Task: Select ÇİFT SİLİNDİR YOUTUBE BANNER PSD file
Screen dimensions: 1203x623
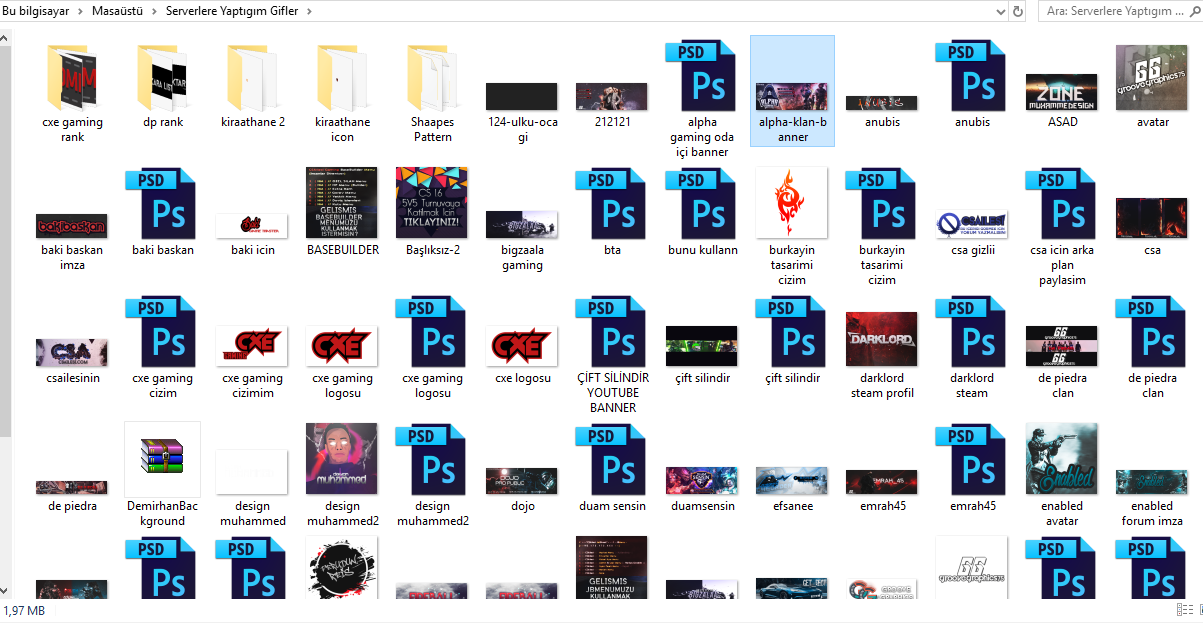Action: 612,332
